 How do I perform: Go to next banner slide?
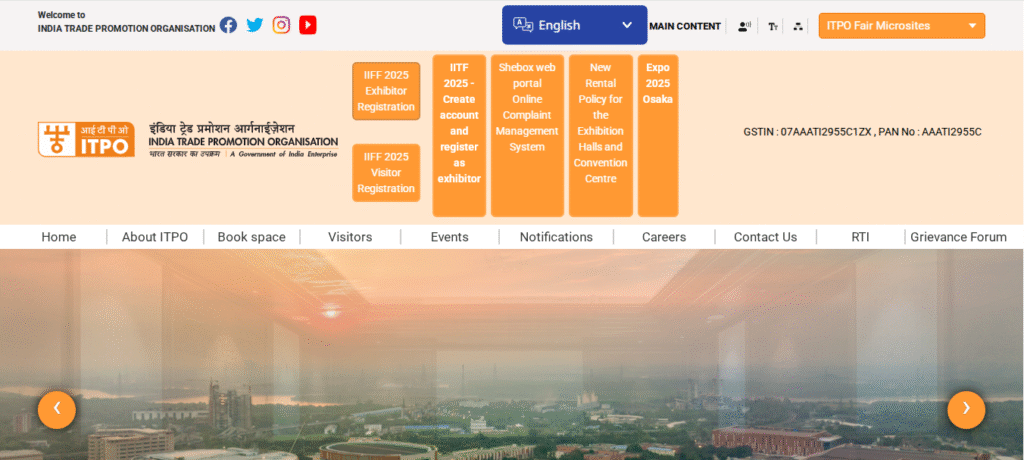pos(967,410)
